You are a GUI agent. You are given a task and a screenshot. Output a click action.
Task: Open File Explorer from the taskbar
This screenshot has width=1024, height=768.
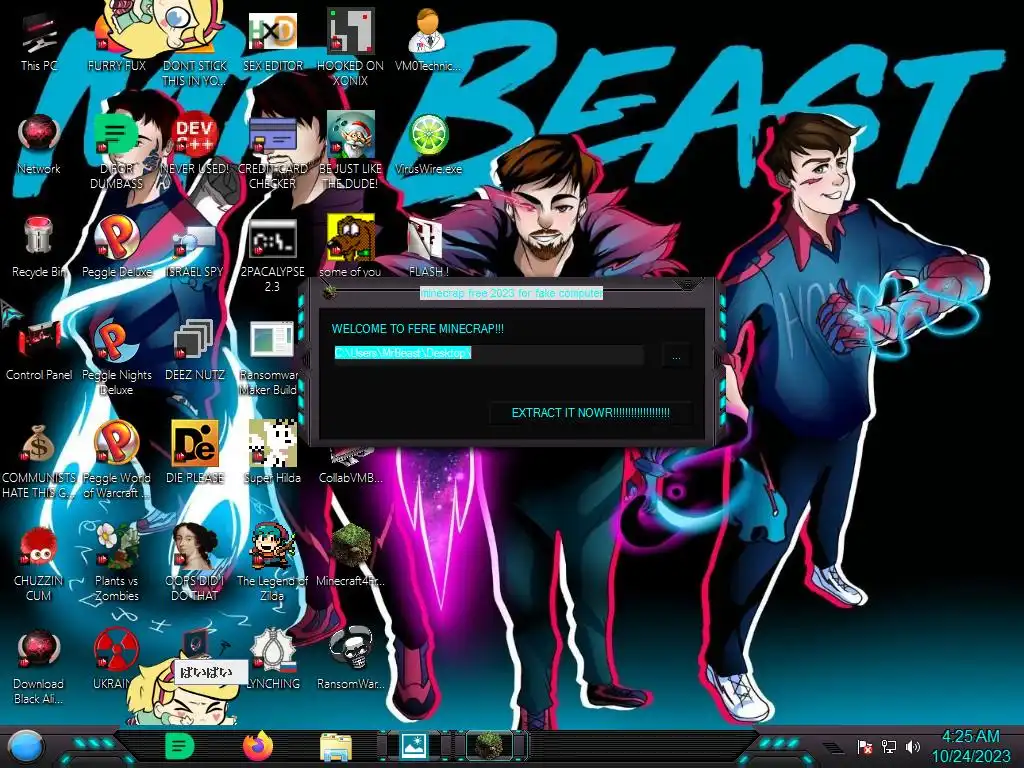336,746
